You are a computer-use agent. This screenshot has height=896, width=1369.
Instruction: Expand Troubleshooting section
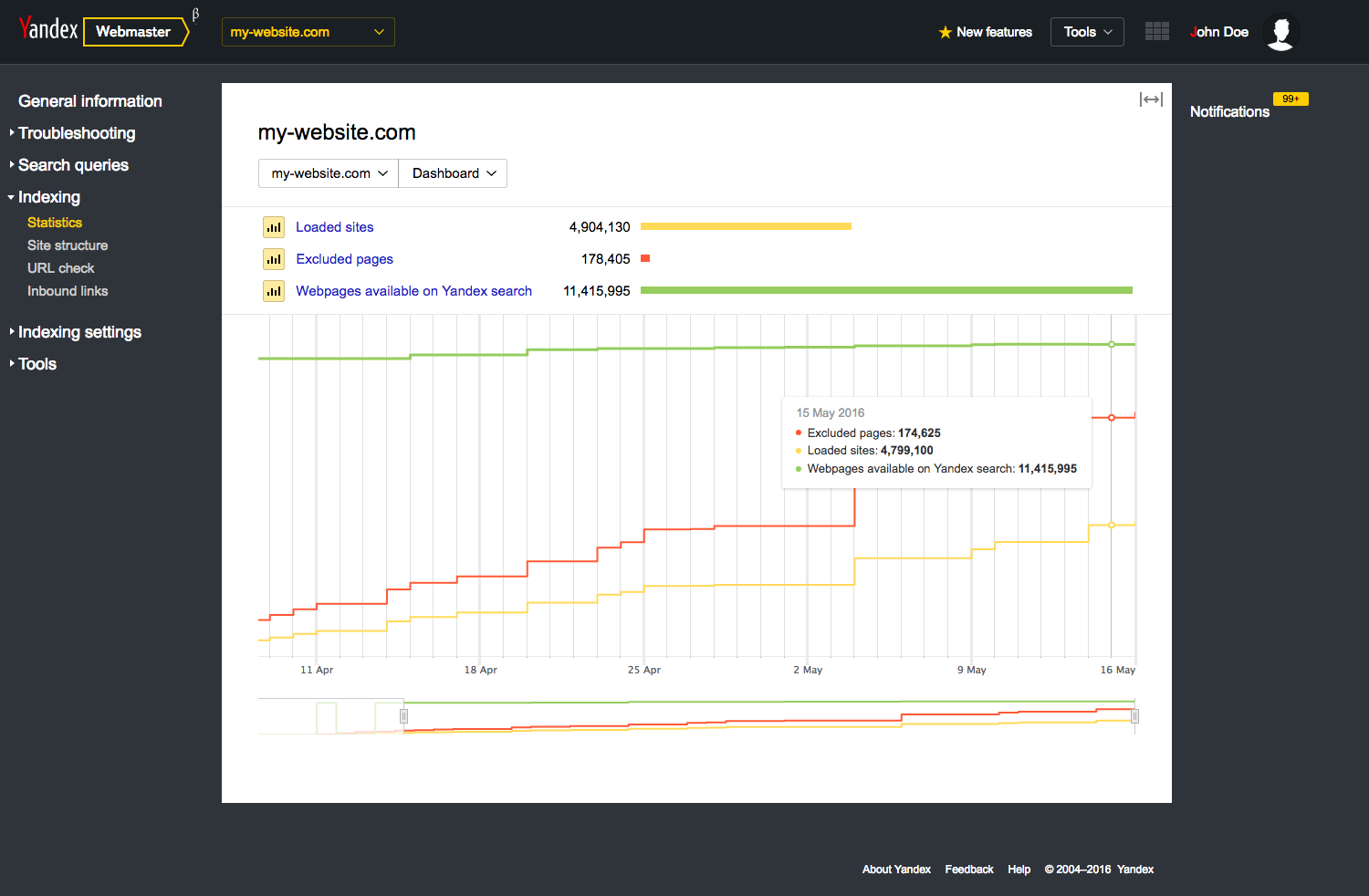pyautogui.click(x=77, y=133)
